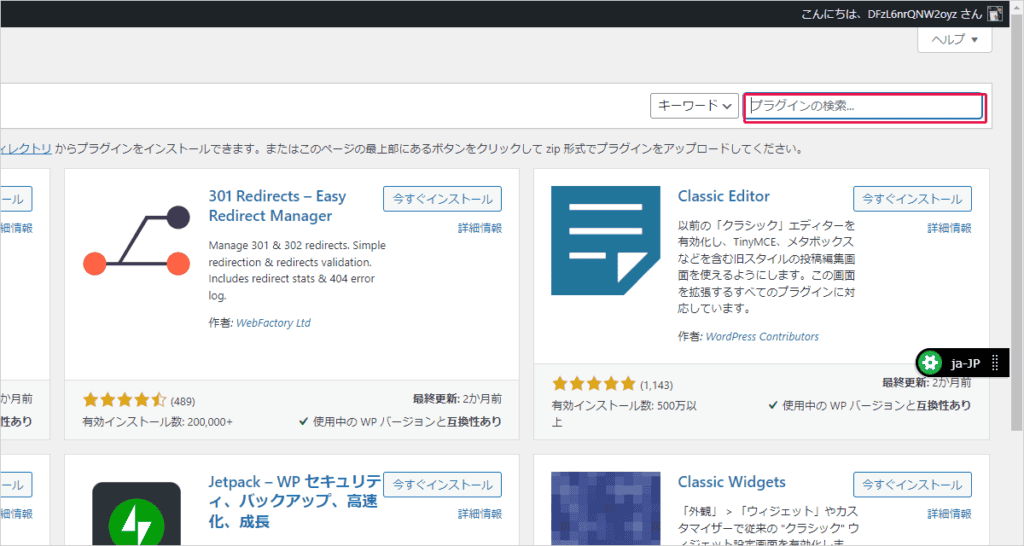
Task: Open the ヘルプ help dropdown tab
Action: tap(954, 40)
